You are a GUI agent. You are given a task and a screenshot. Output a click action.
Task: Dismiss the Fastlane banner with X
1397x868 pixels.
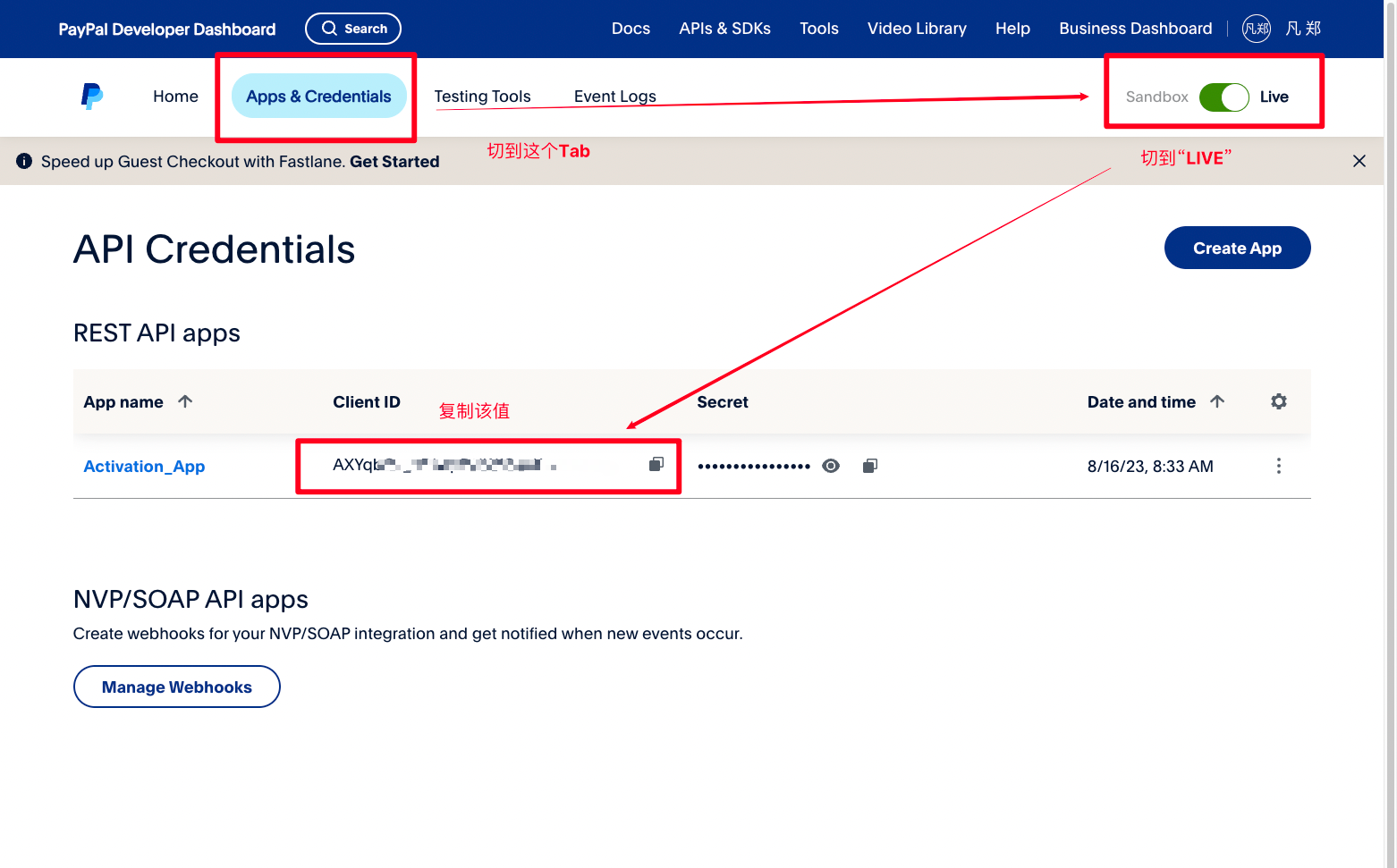(1359, 161)
